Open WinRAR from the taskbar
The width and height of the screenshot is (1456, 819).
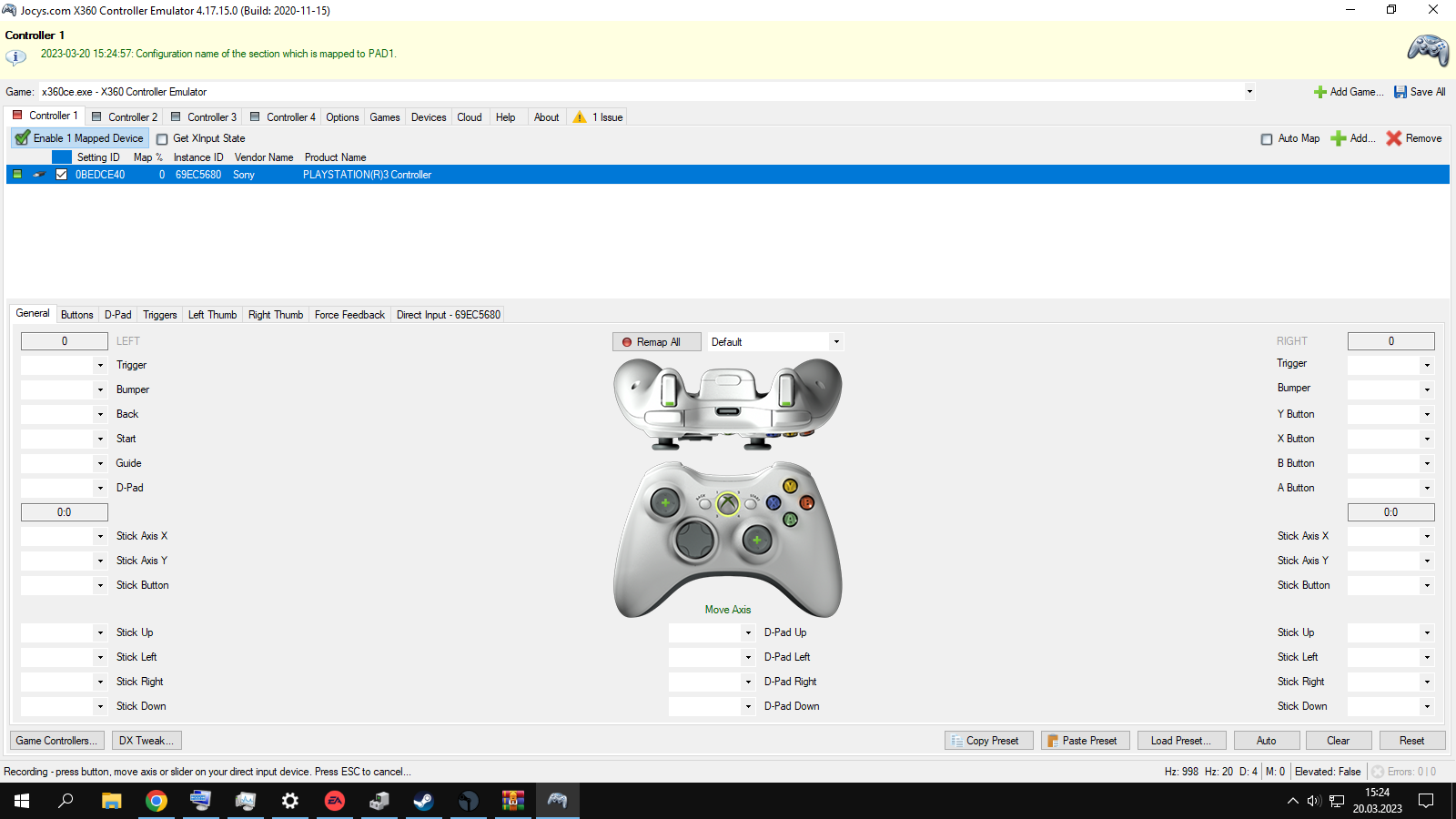click(512, 801)
